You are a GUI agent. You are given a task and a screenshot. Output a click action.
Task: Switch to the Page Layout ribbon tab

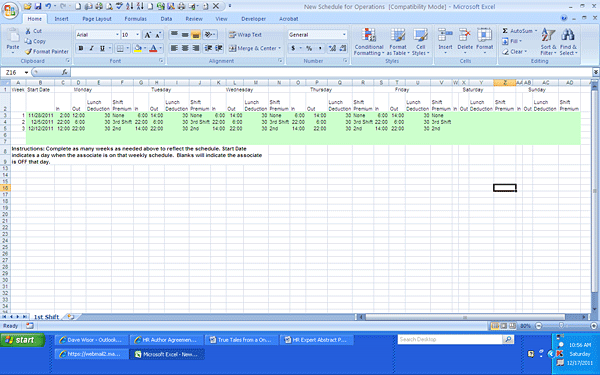pos(97,19)
